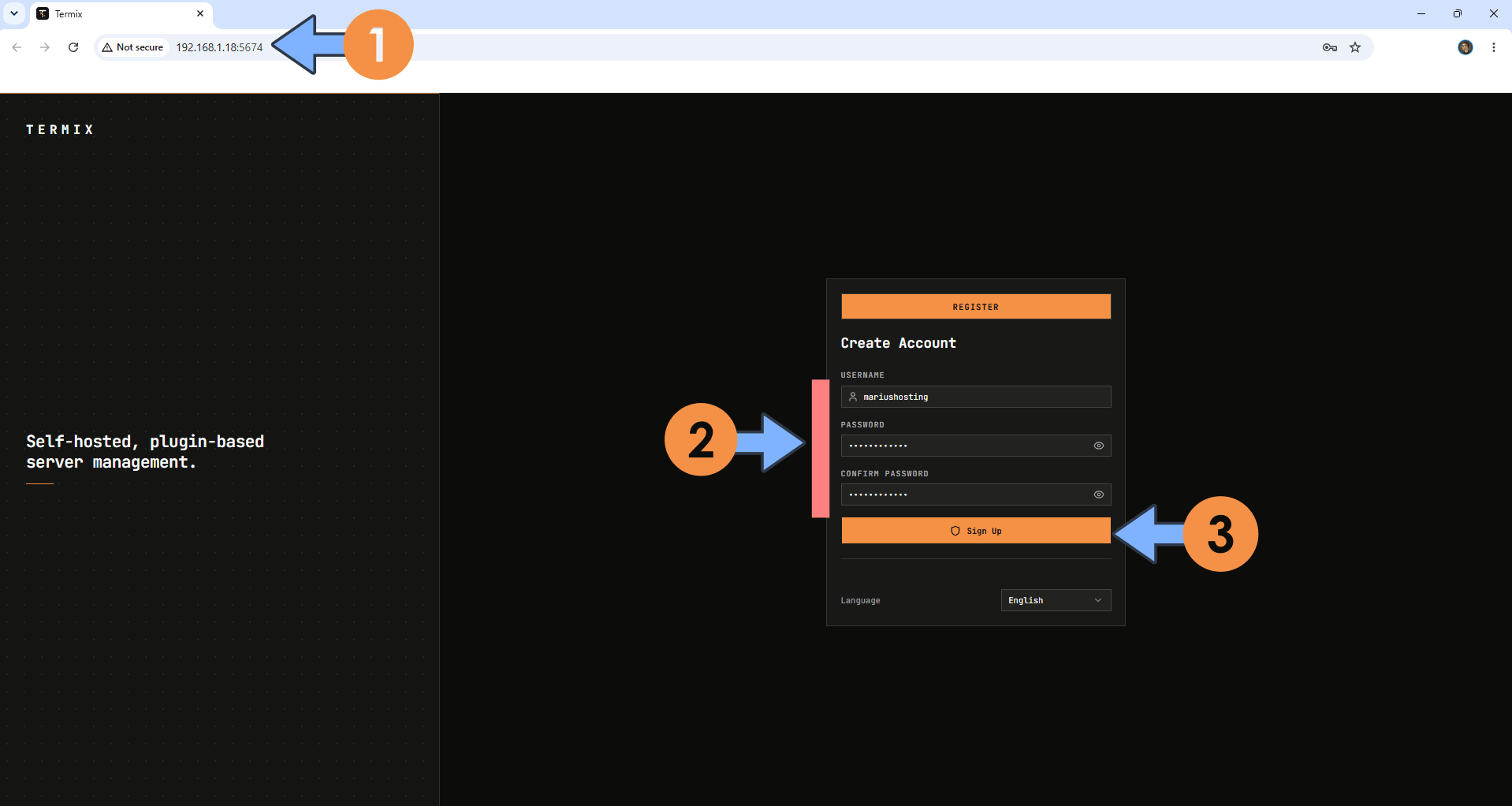Open the Chrome profile avatar
The image size is (1512, 806).
pyautogui.click(x=1465, y=47)
